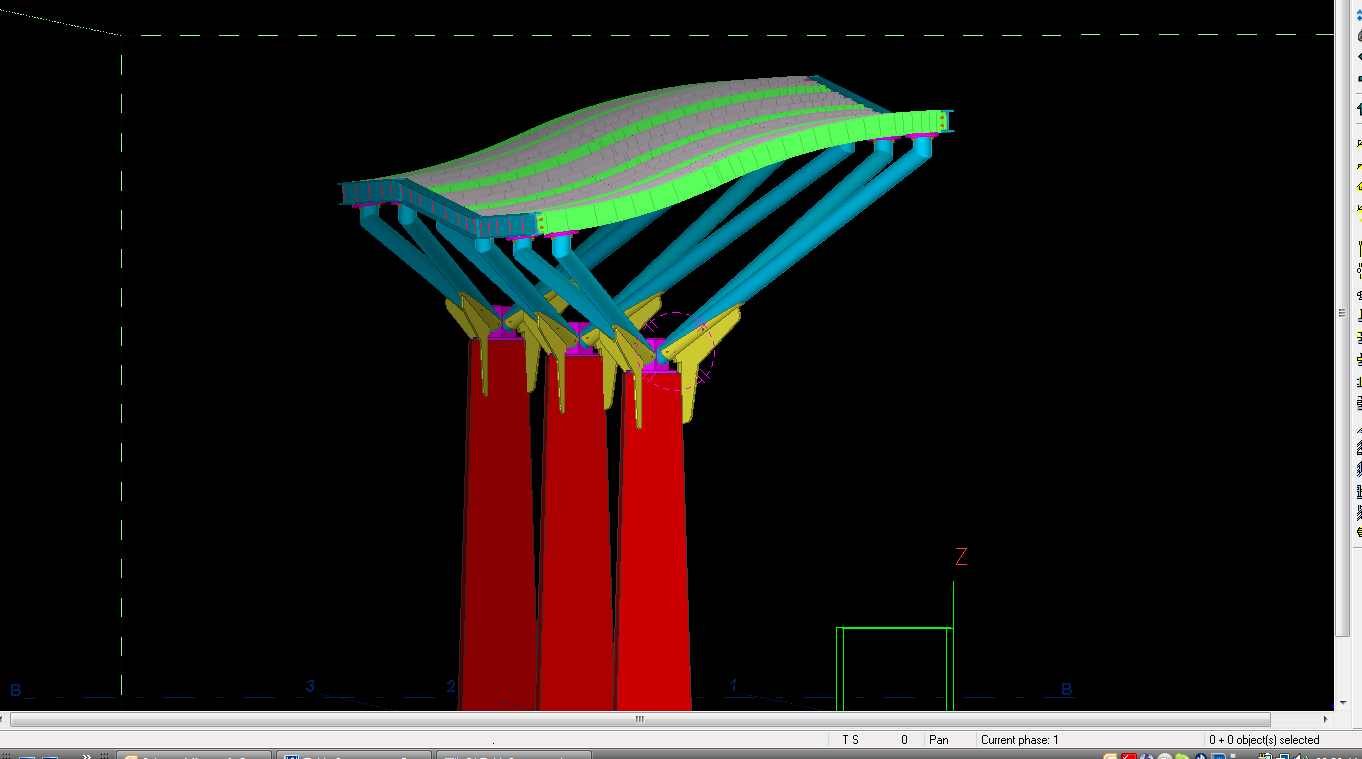The width and height of the screenshot is (1362, 759).
Task: Click grid line label 3
Action: coord(310,686)
